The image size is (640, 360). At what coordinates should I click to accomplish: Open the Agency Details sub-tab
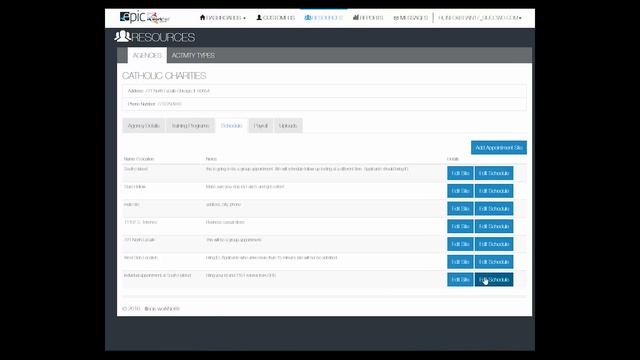144,126
